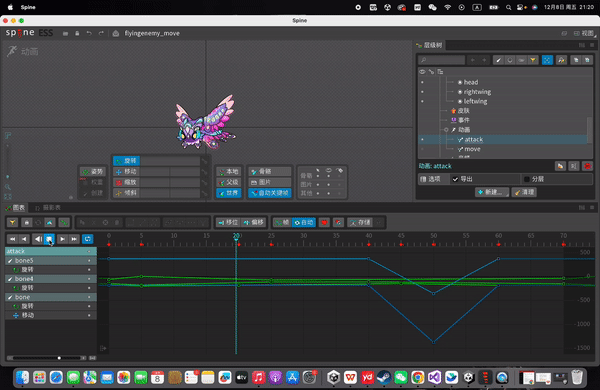The width and height of the screenshot is (600, 390).
Task: Open the 存储 (Store) curve dropdown
Action: pos(360,222)
